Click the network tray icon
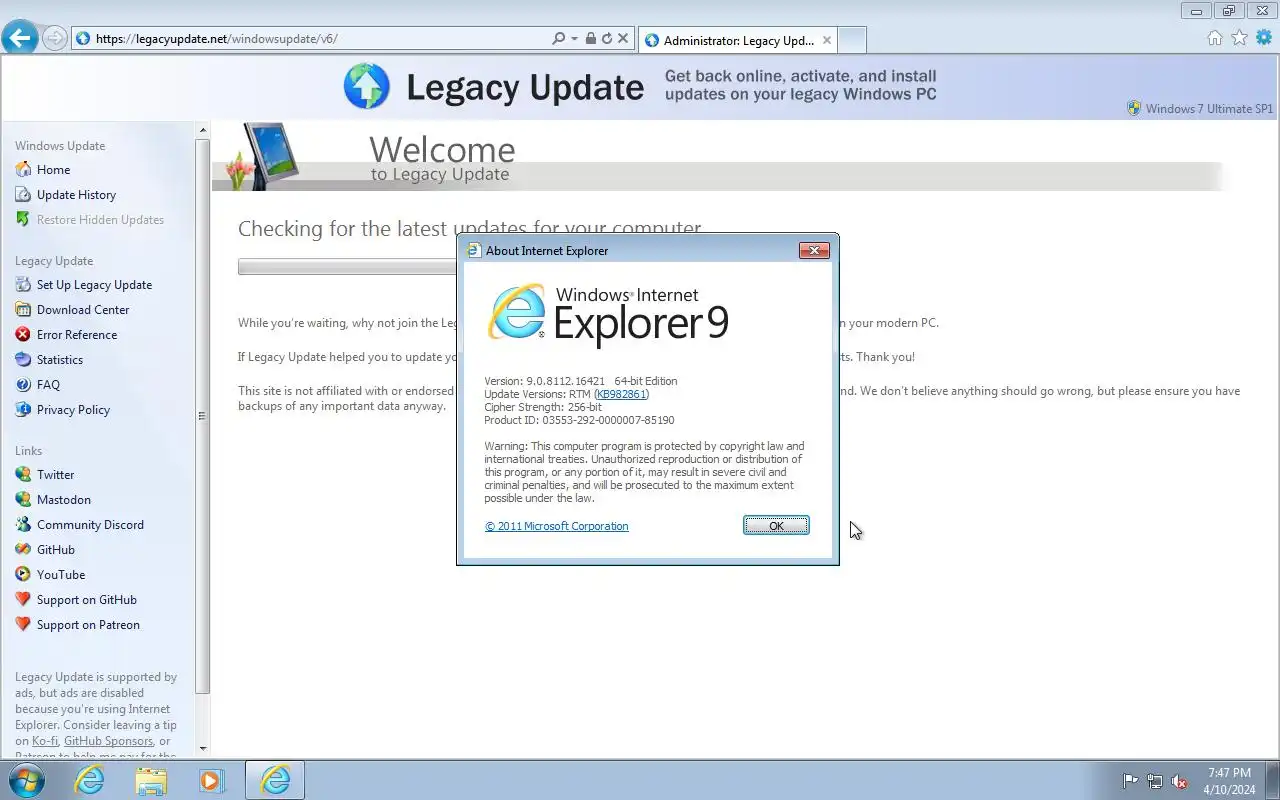Screen dimensions: 1280x800 tap(1155, 781)
